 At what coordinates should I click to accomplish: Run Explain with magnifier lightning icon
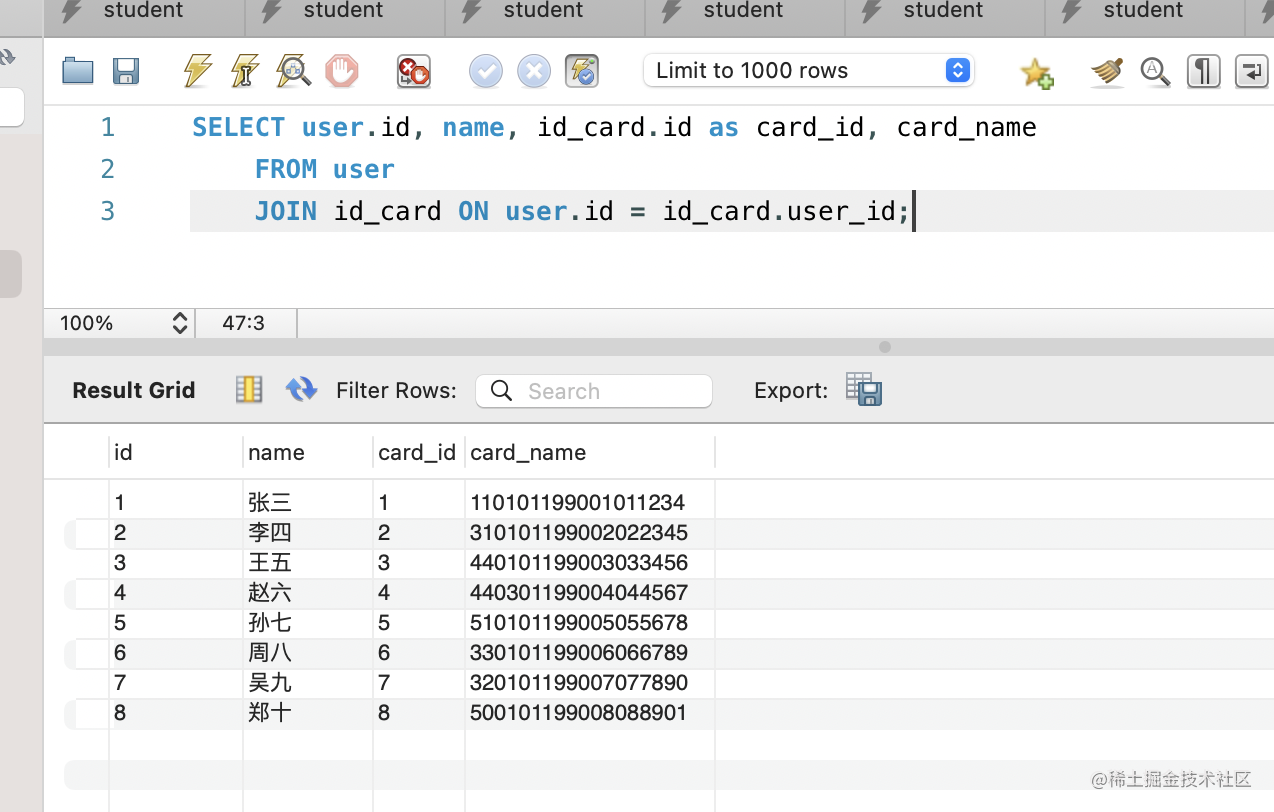pyautogui.click(x=293, y=71)
